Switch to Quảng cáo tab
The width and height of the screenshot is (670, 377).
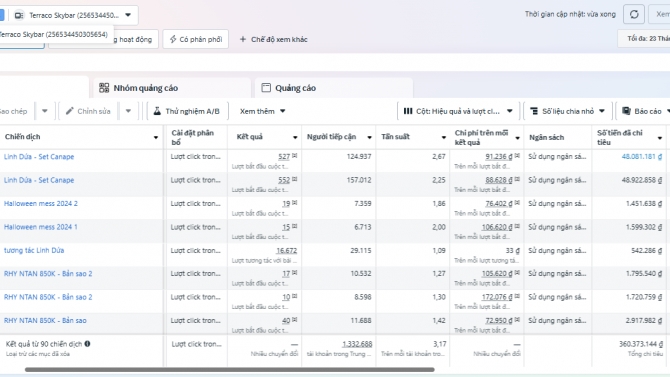(334, 88)
